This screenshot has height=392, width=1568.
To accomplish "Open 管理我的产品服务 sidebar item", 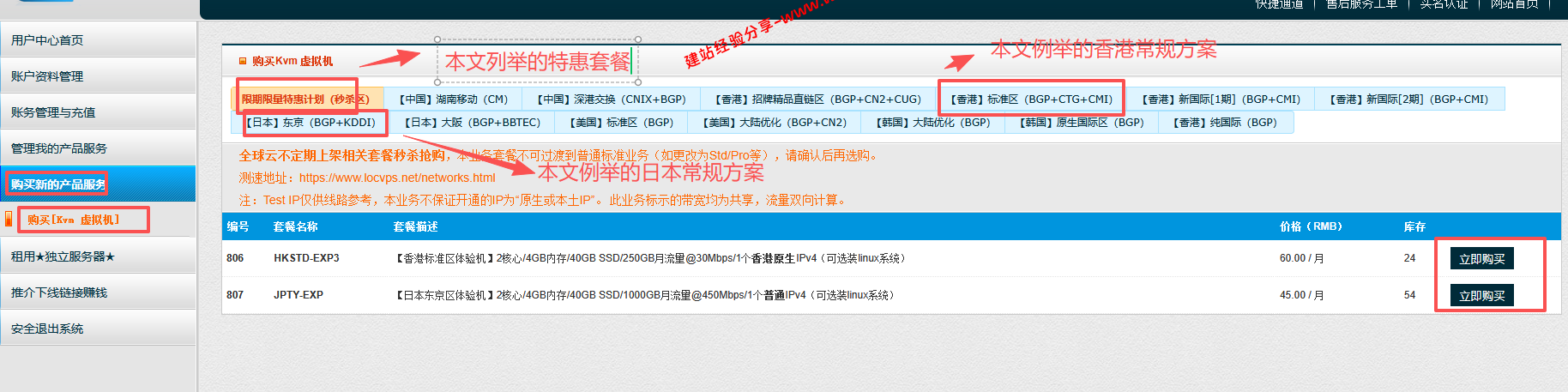I will (x=98, y=148).
